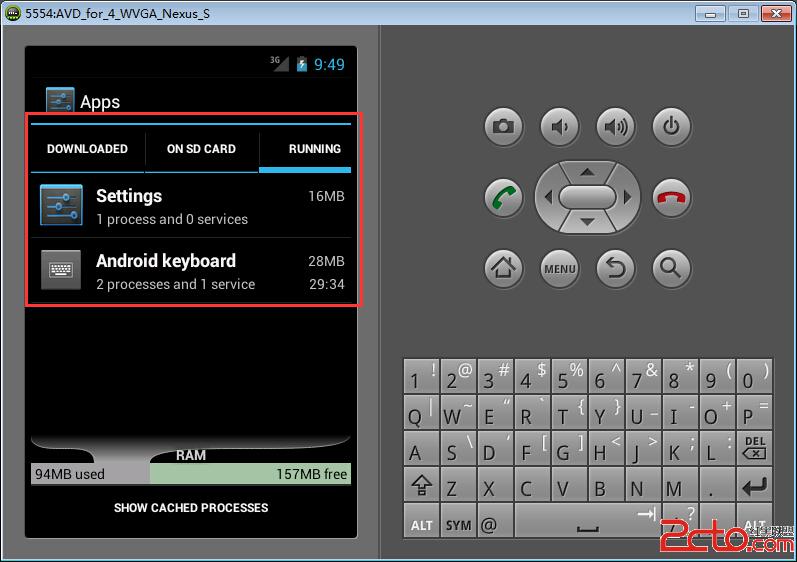797x562 pixels.
Task: Click the emulator camera button
Action: click(x=503, y=126)
